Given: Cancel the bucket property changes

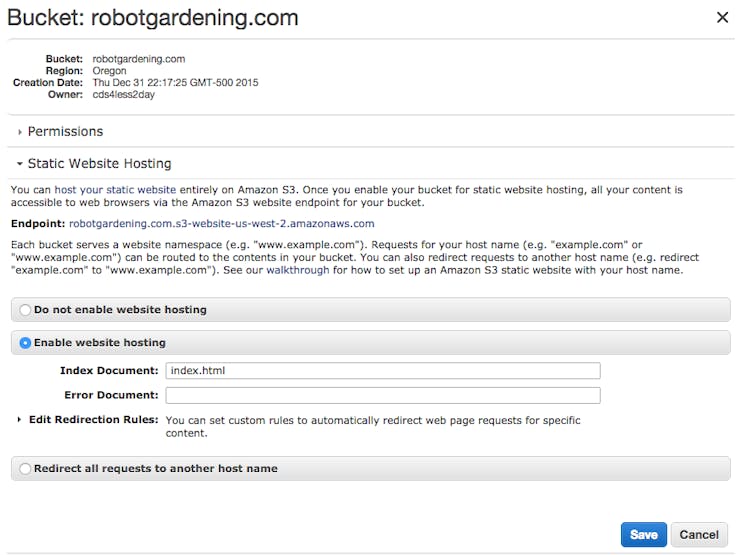Looking at the screenshot, I should coord(699,535).
